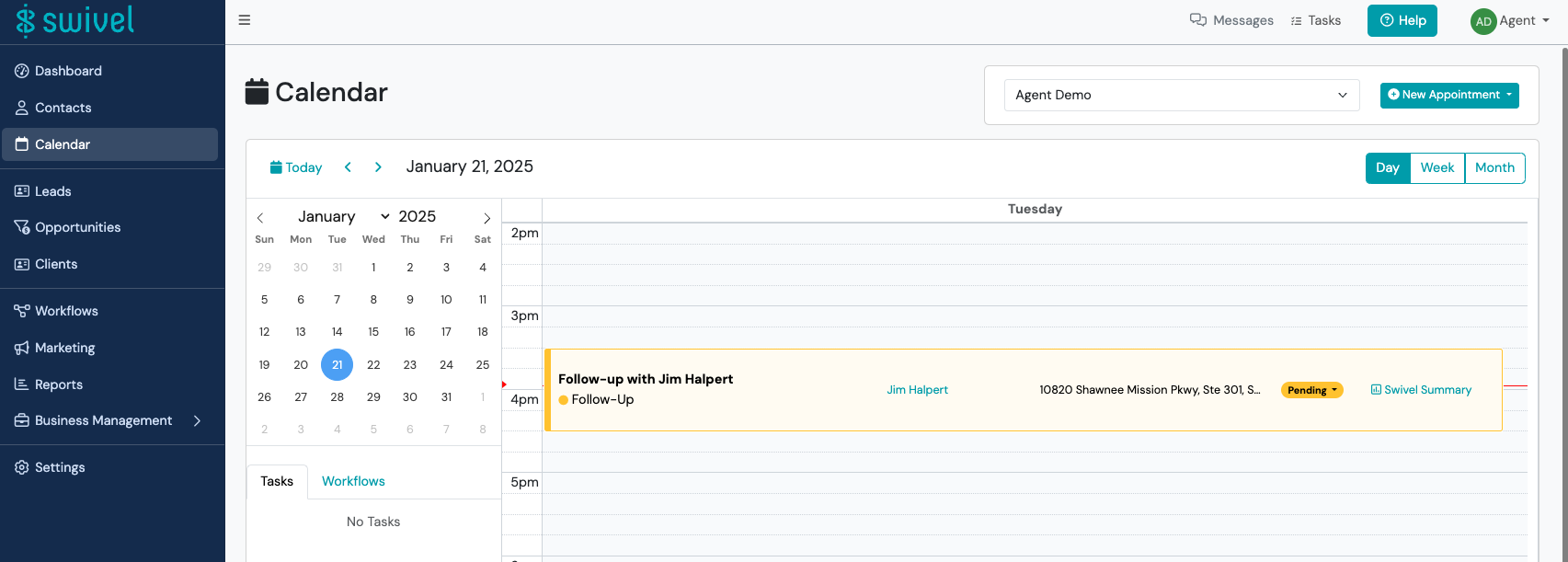Switch to Week view
This screenshot has width=1568, height=562.
pos(1437,167)
